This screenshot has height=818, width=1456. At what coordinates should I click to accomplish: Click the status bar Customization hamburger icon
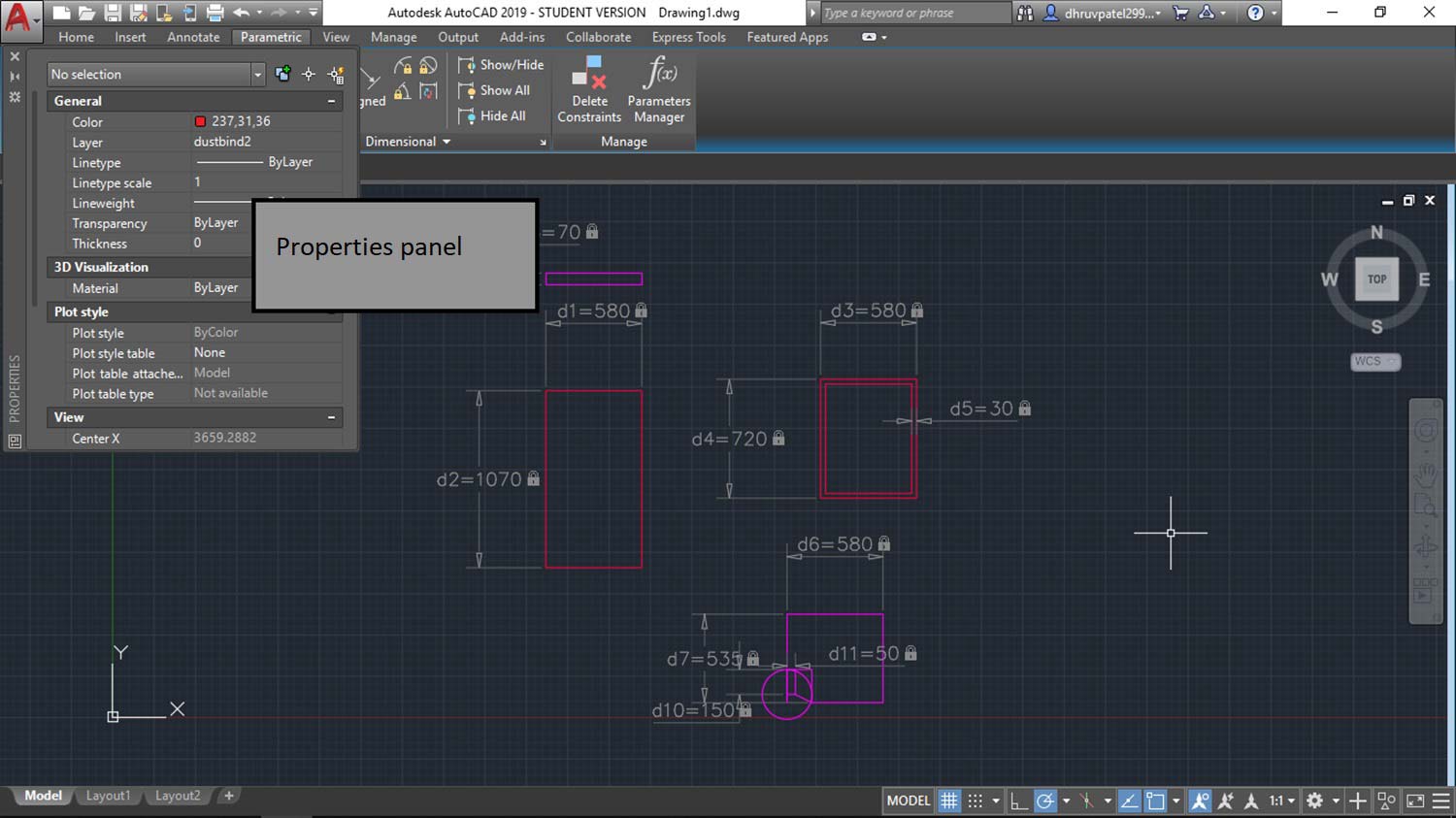[1441, 801]
